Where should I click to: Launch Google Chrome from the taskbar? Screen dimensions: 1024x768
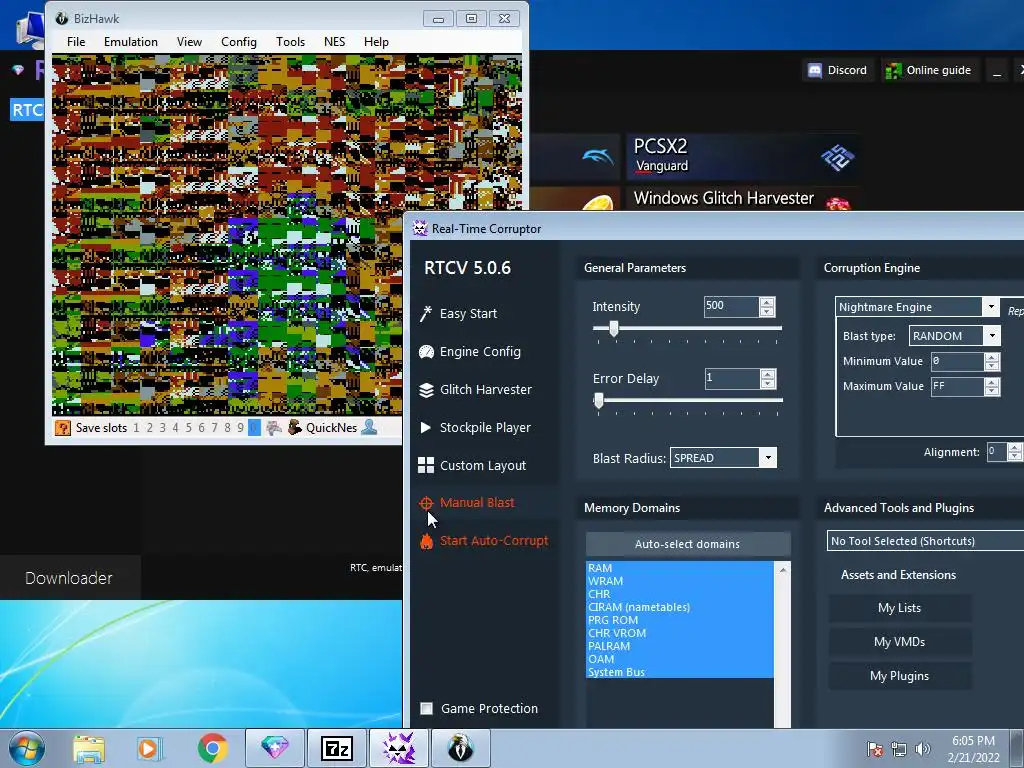pyautogui.click(x=212, y=748)
